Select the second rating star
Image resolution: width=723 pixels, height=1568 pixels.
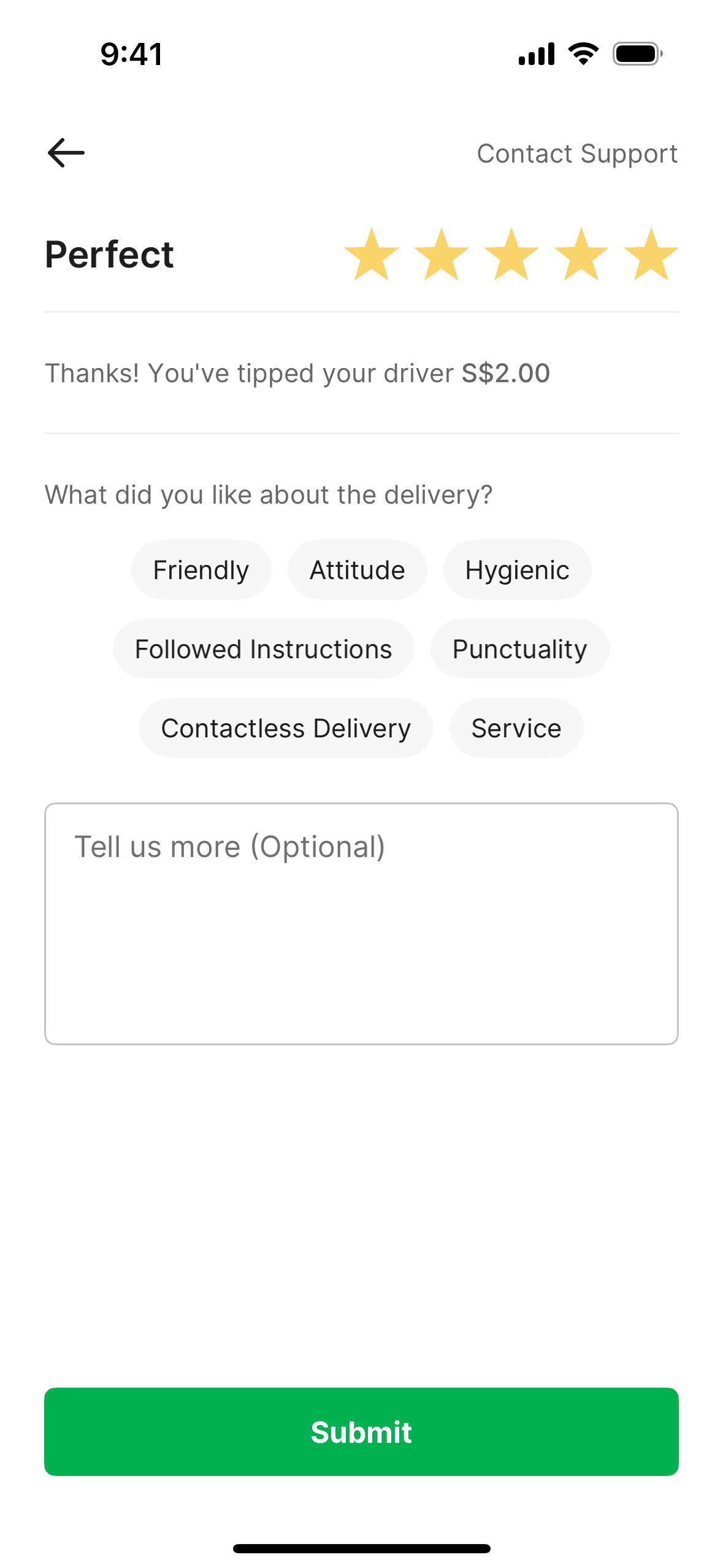coord(442,255)
